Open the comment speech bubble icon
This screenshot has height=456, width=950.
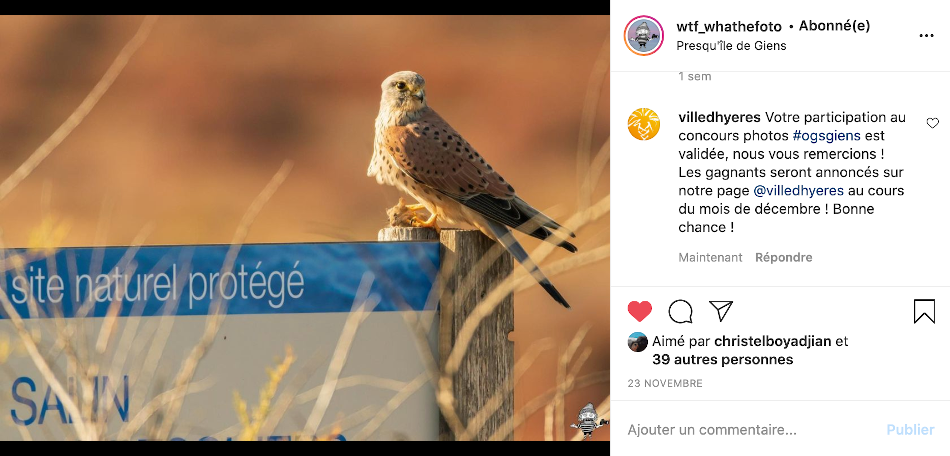(680, 311)
